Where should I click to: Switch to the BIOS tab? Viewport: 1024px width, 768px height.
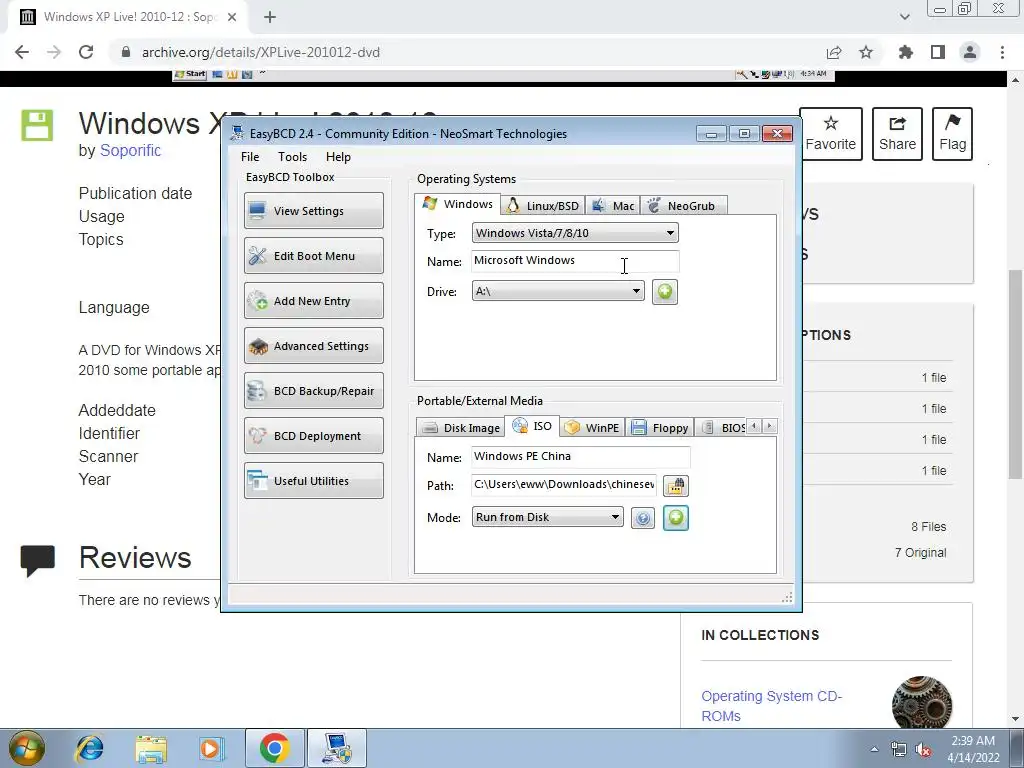click(722, 428)
